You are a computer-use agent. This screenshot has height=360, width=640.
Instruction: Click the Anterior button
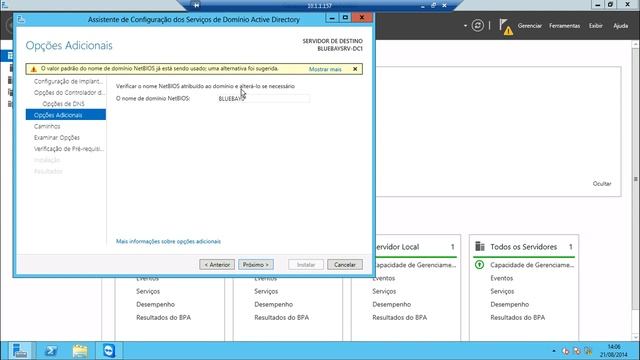click(217, 264)
